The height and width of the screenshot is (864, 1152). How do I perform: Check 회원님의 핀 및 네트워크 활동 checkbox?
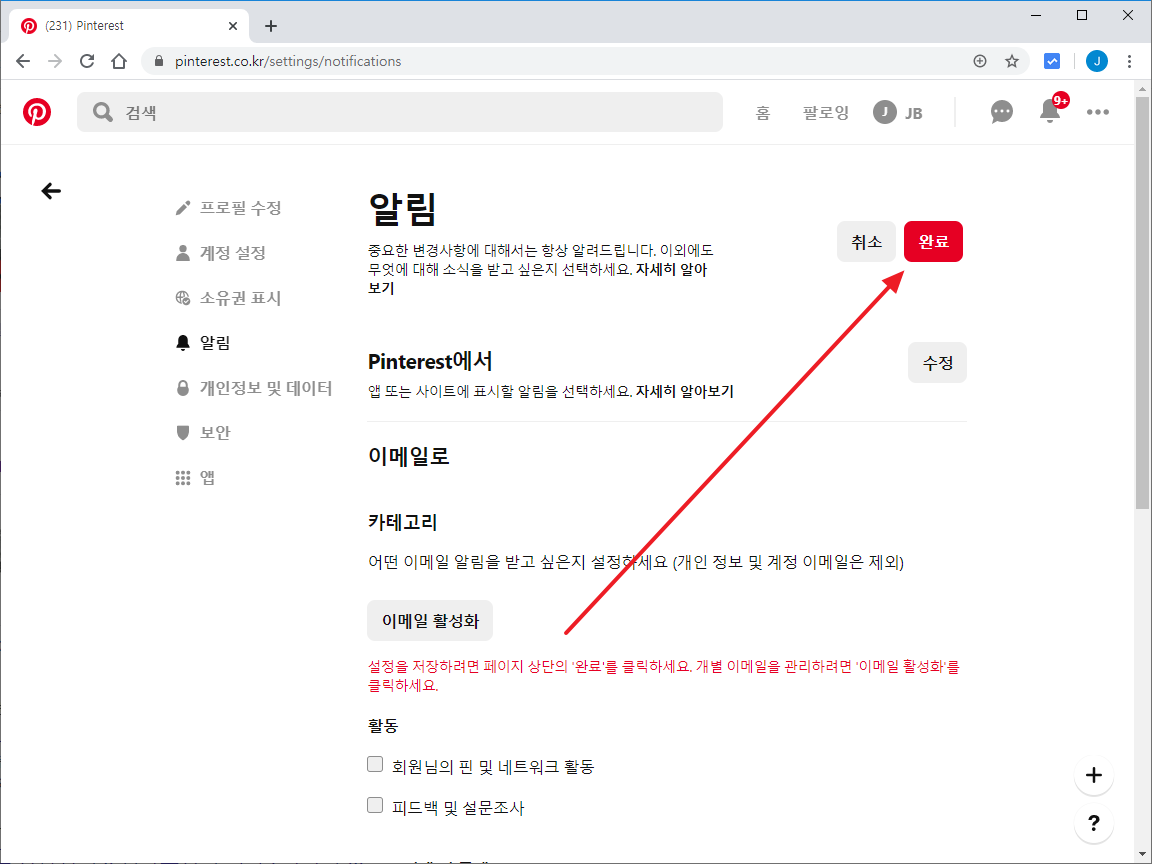click(x=375, y=765)
